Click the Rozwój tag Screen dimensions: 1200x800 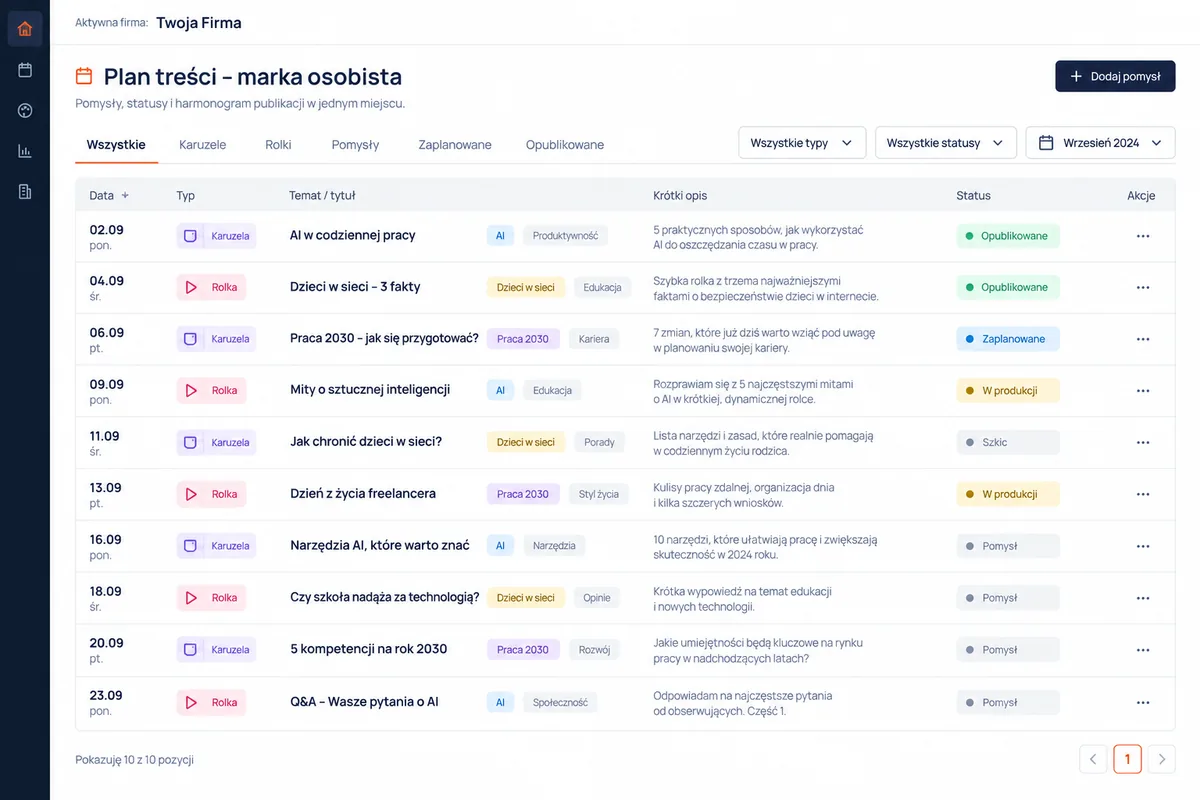[x=594, y=650]
